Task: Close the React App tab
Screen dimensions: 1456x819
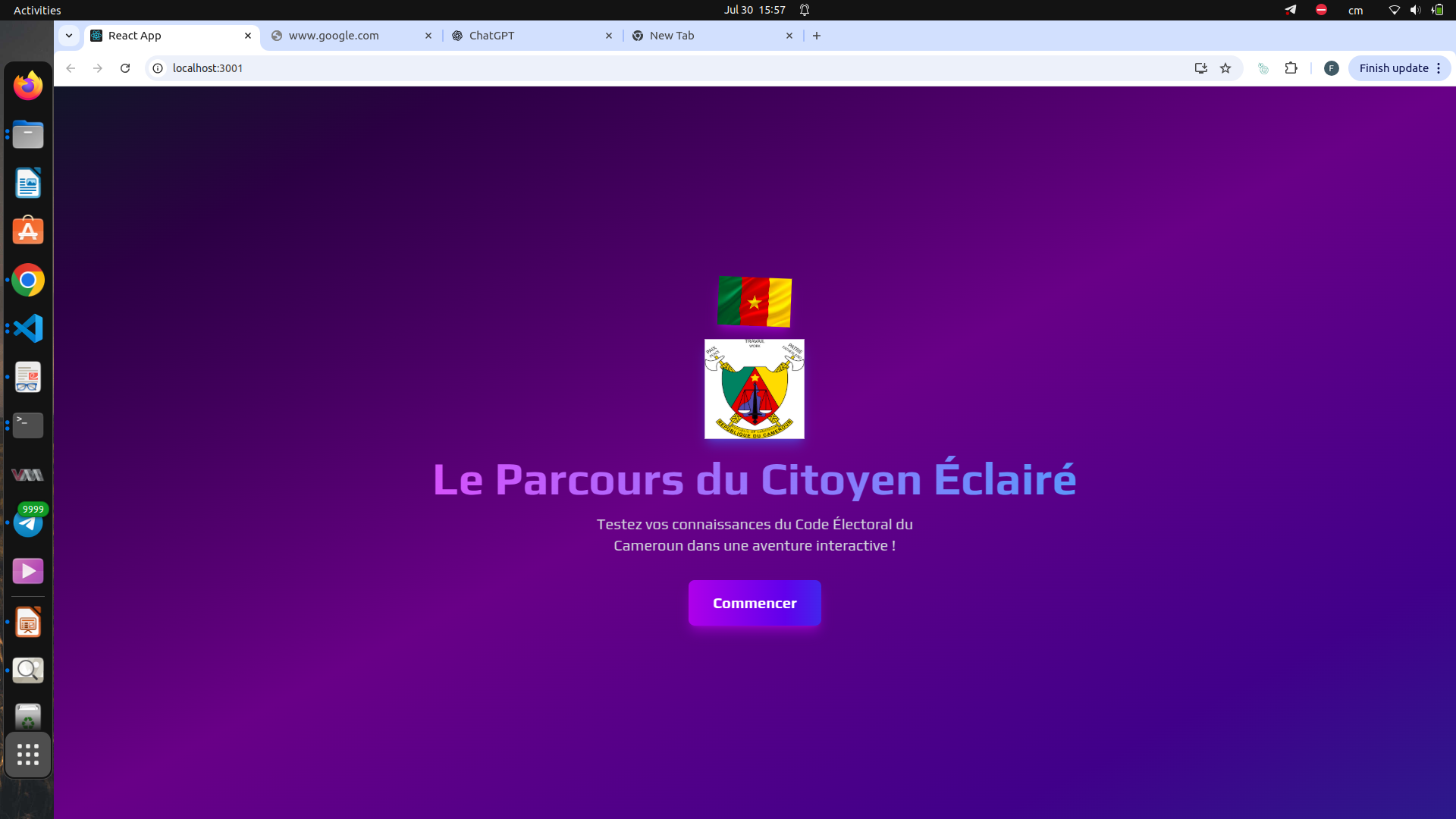Action: 248,36
